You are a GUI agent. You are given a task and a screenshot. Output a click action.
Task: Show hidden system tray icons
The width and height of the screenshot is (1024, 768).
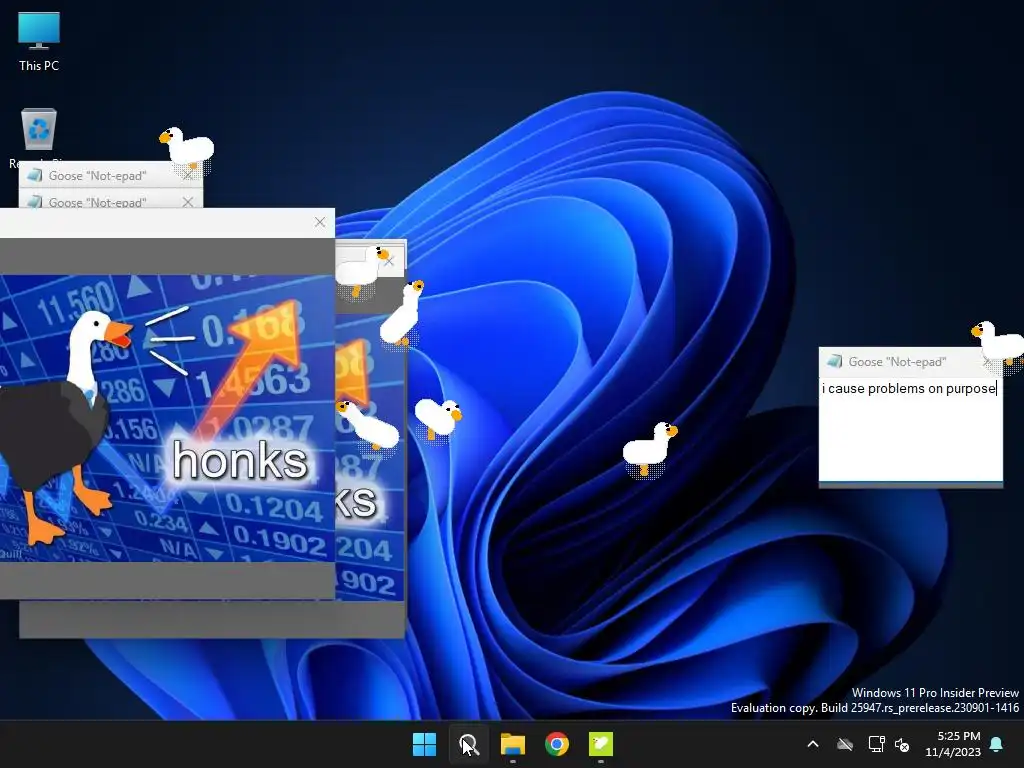pyautogui.click(x=813, y=744)
